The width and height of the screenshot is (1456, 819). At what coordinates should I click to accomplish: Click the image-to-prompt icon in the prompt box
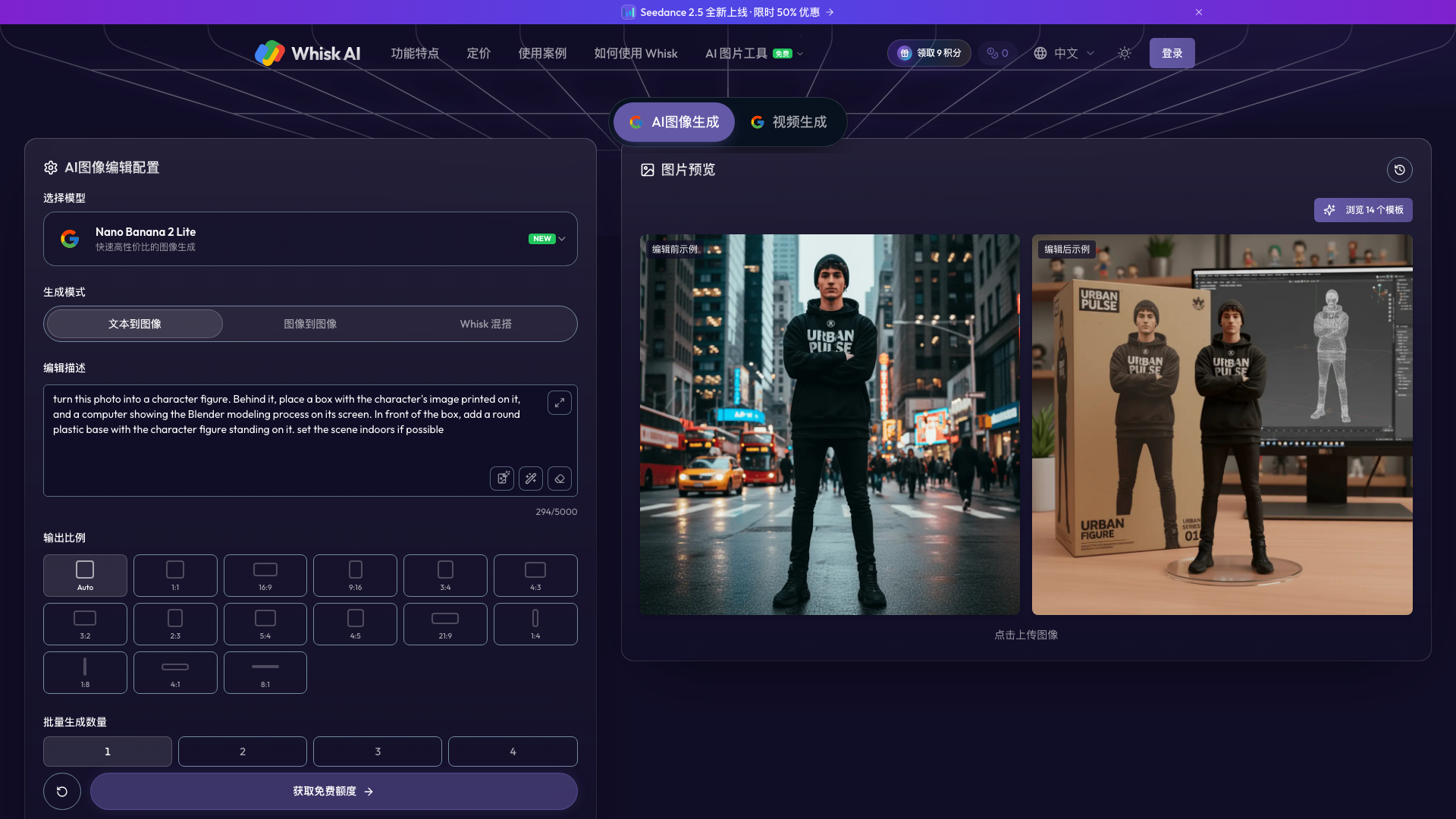tap(502, 479)
